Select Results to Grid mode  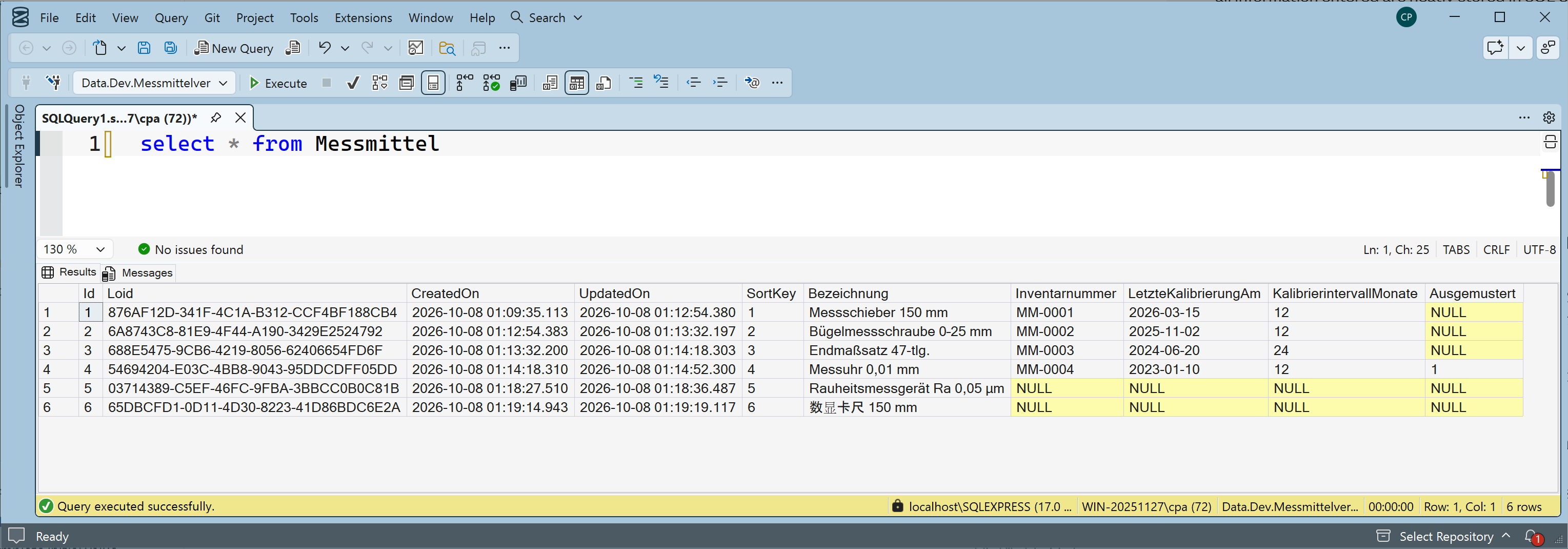tap(576, 83)
